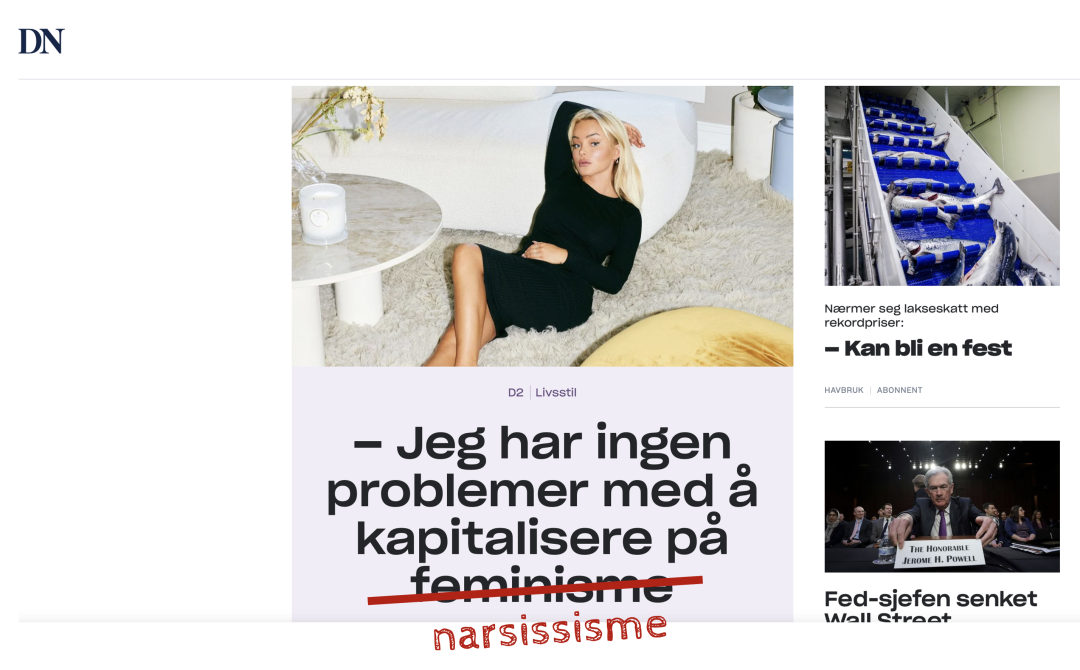1080x670 pixels.
Task: Click the yellow cushion in main photo
Action: (691, 337)
